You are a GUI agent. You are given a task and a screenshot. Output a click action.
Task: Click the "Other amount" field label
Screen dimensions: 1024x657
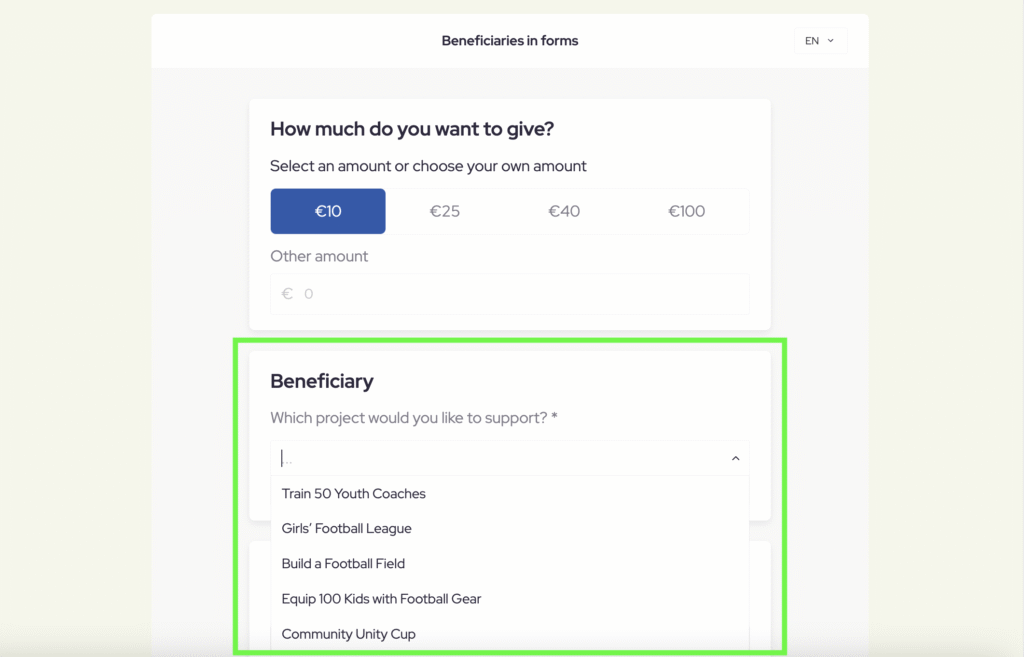pyautogui.click(x=319, y=256)
